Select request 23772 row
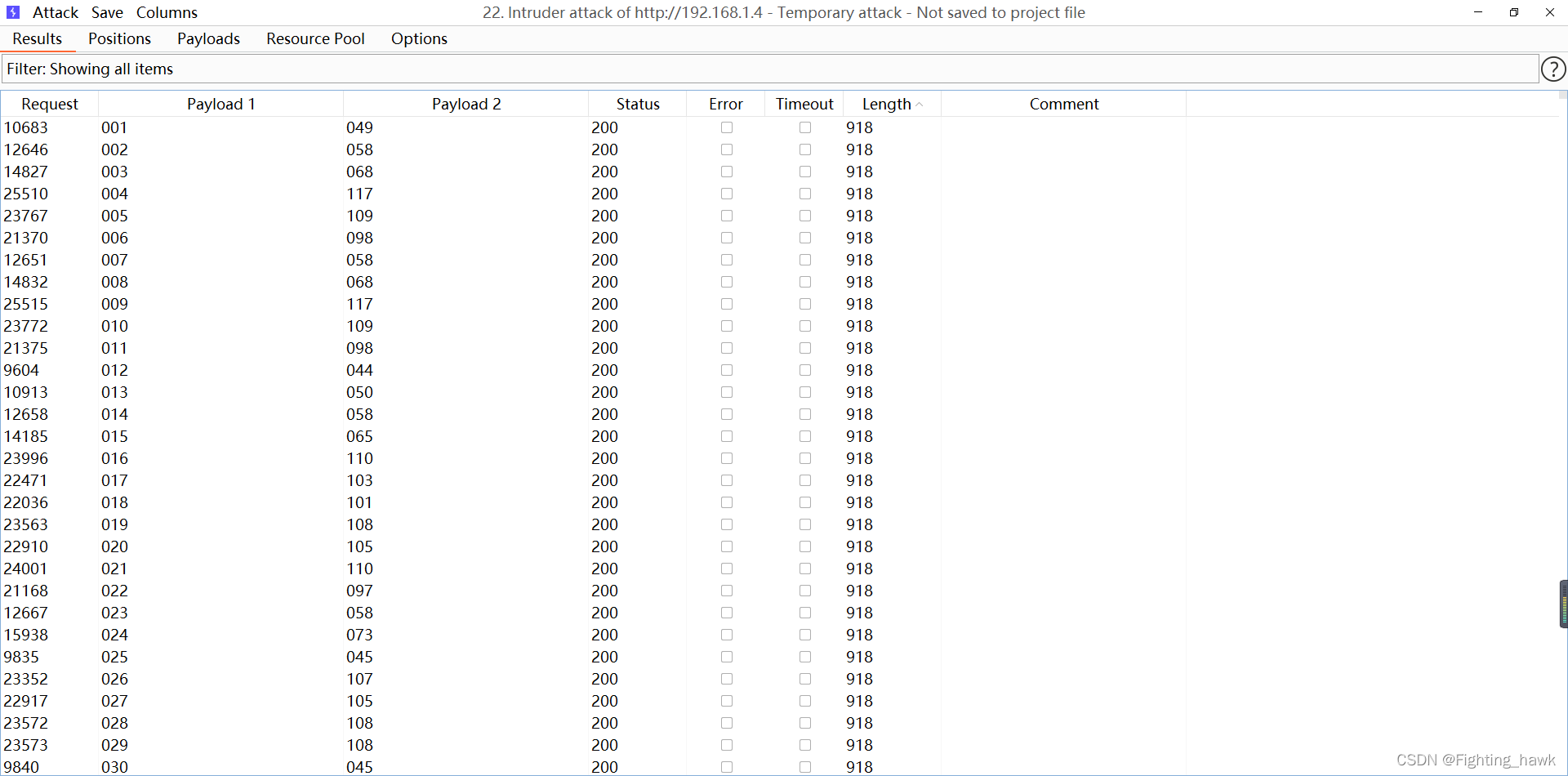The height and width of the screenshot is (776, 1568). pos(780,326)
